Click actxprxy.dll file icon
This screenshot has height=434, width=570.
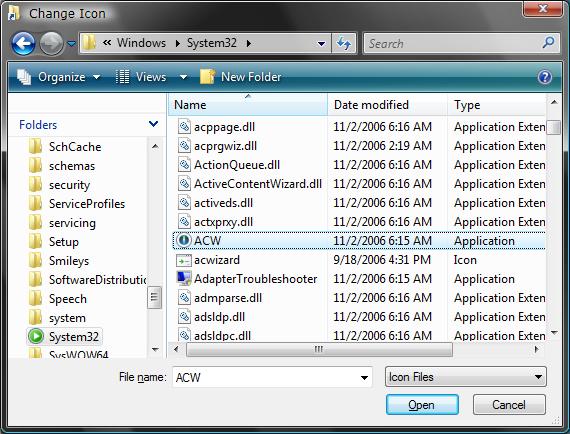[184, 221]
